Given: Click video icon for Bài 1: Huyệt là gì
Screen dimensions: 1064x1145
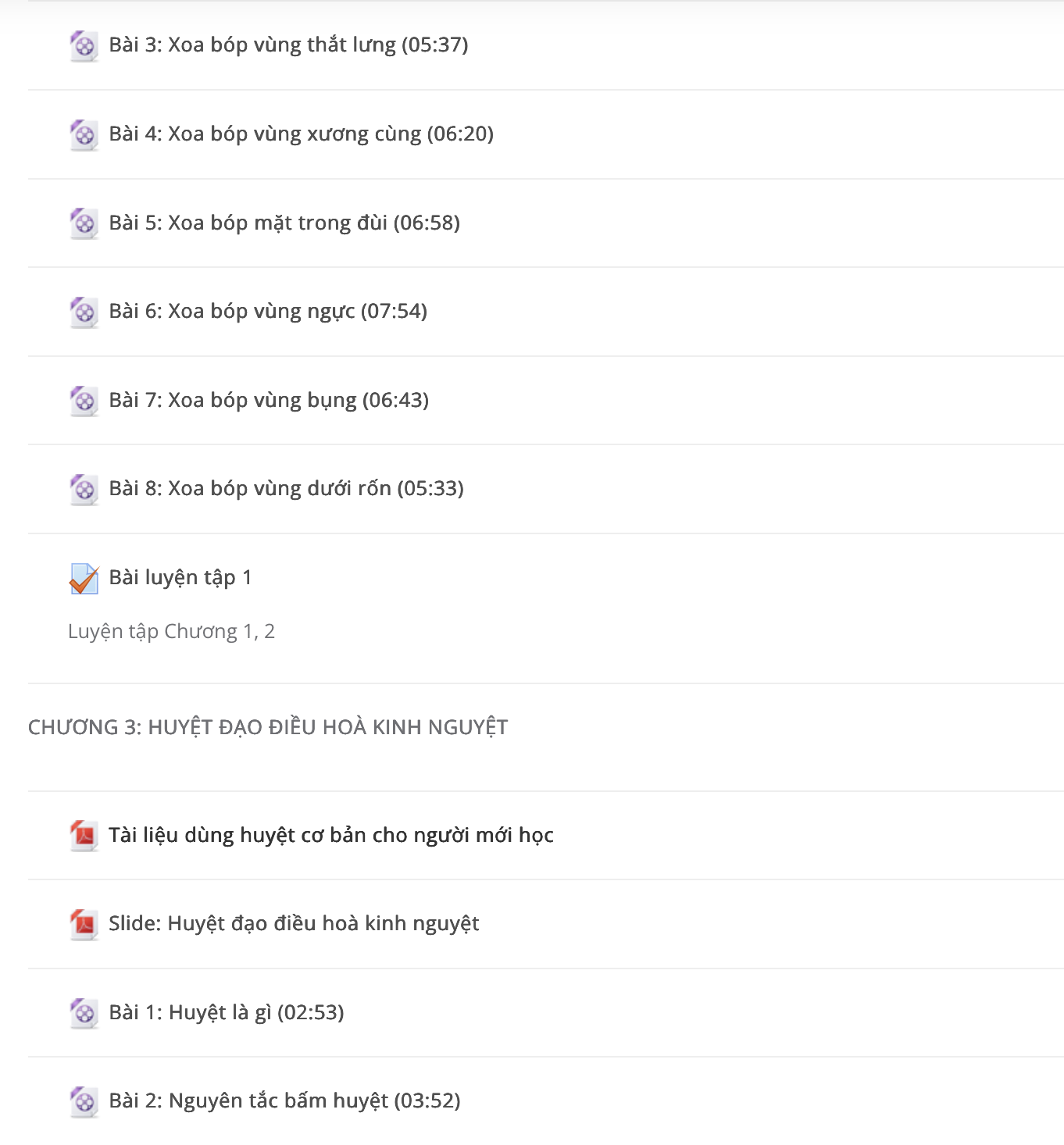Looking at the screenshot, I should point(84,1013).
